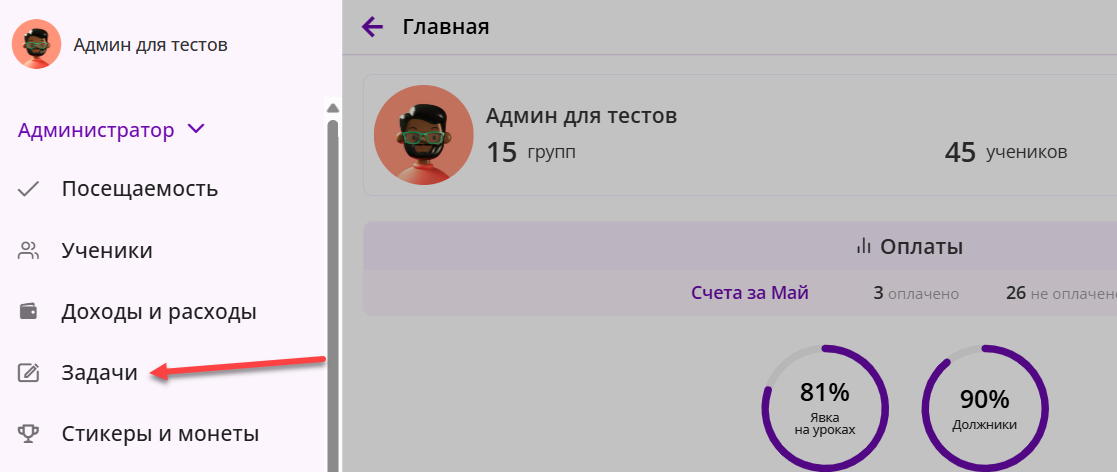1117x472 pixels.
Task: Click the pencil edit icon beside Задачи
Action: 28,372
